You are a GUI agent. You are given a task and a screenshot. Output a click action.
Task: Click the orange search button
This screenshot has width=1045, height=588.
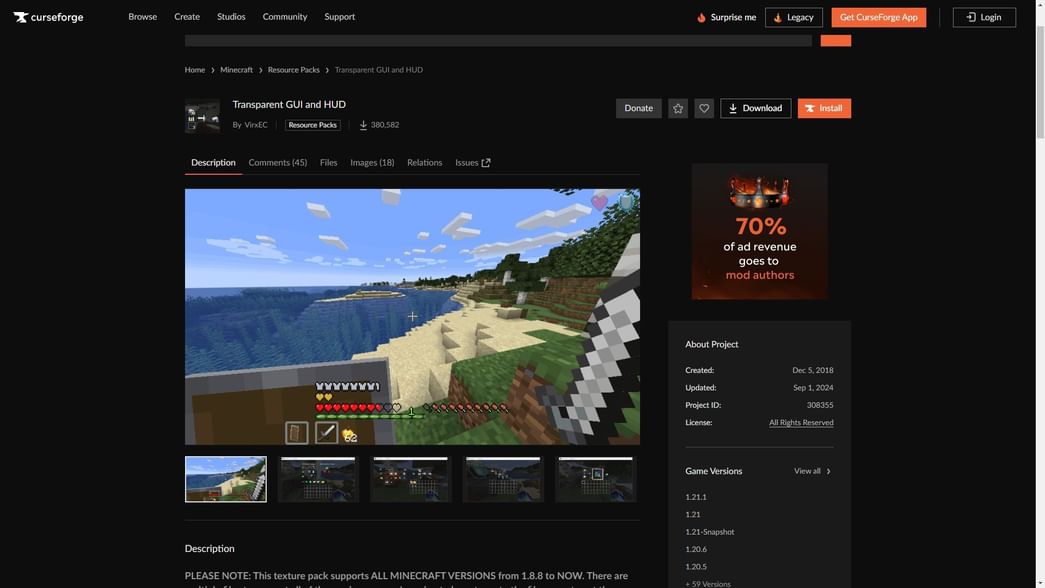pos(835,39)
